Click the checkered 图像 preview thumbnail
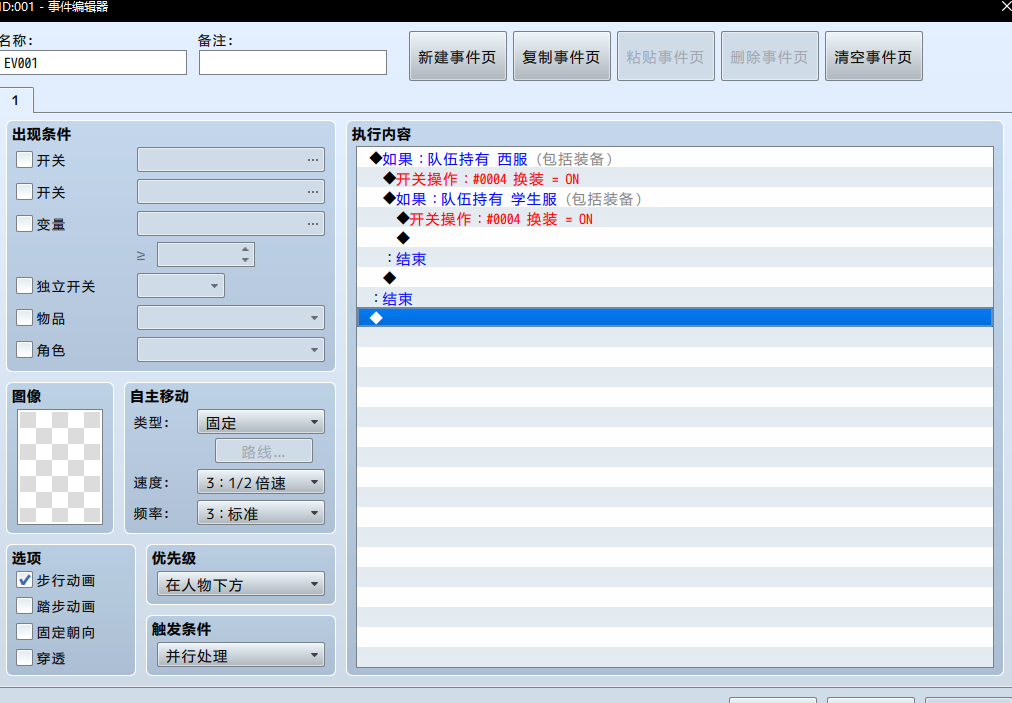The height and width of the screenshot is (703, 1012). coord(60,467)
